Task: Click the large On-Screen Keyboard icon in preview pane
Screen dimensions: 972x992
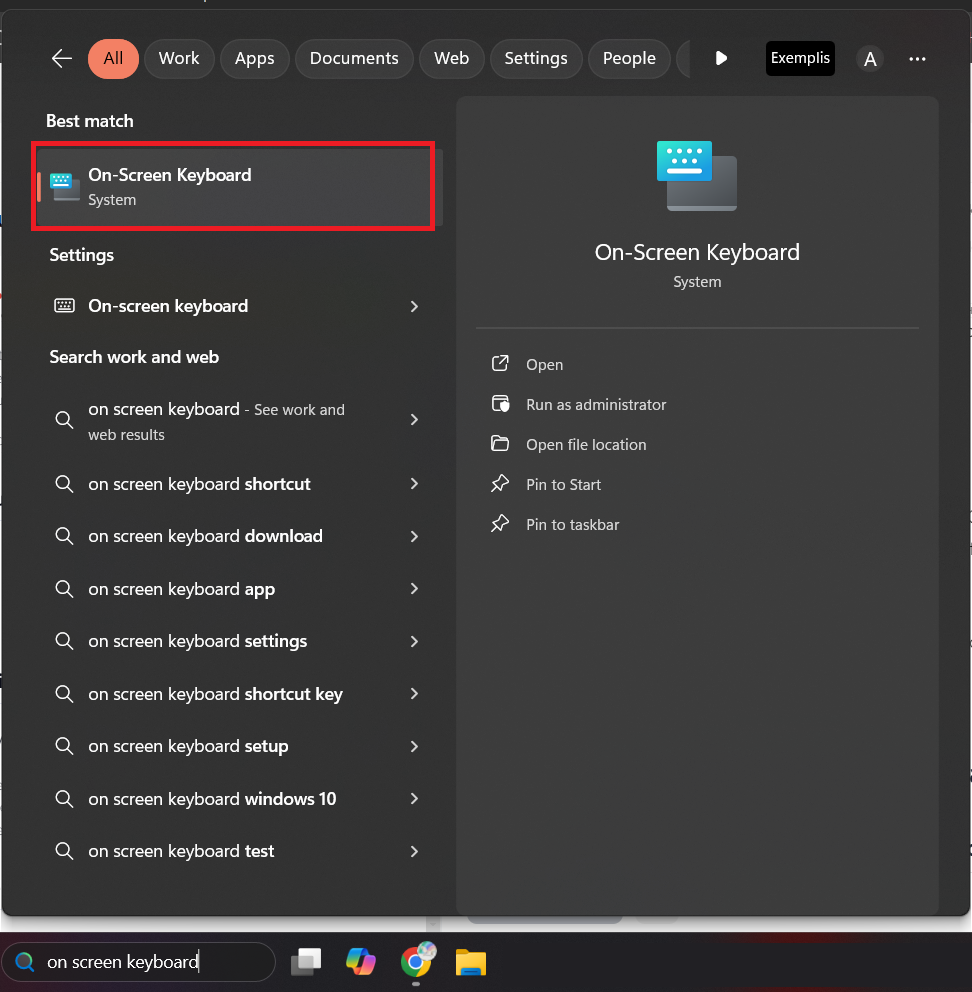Action: tap(697, 176)
